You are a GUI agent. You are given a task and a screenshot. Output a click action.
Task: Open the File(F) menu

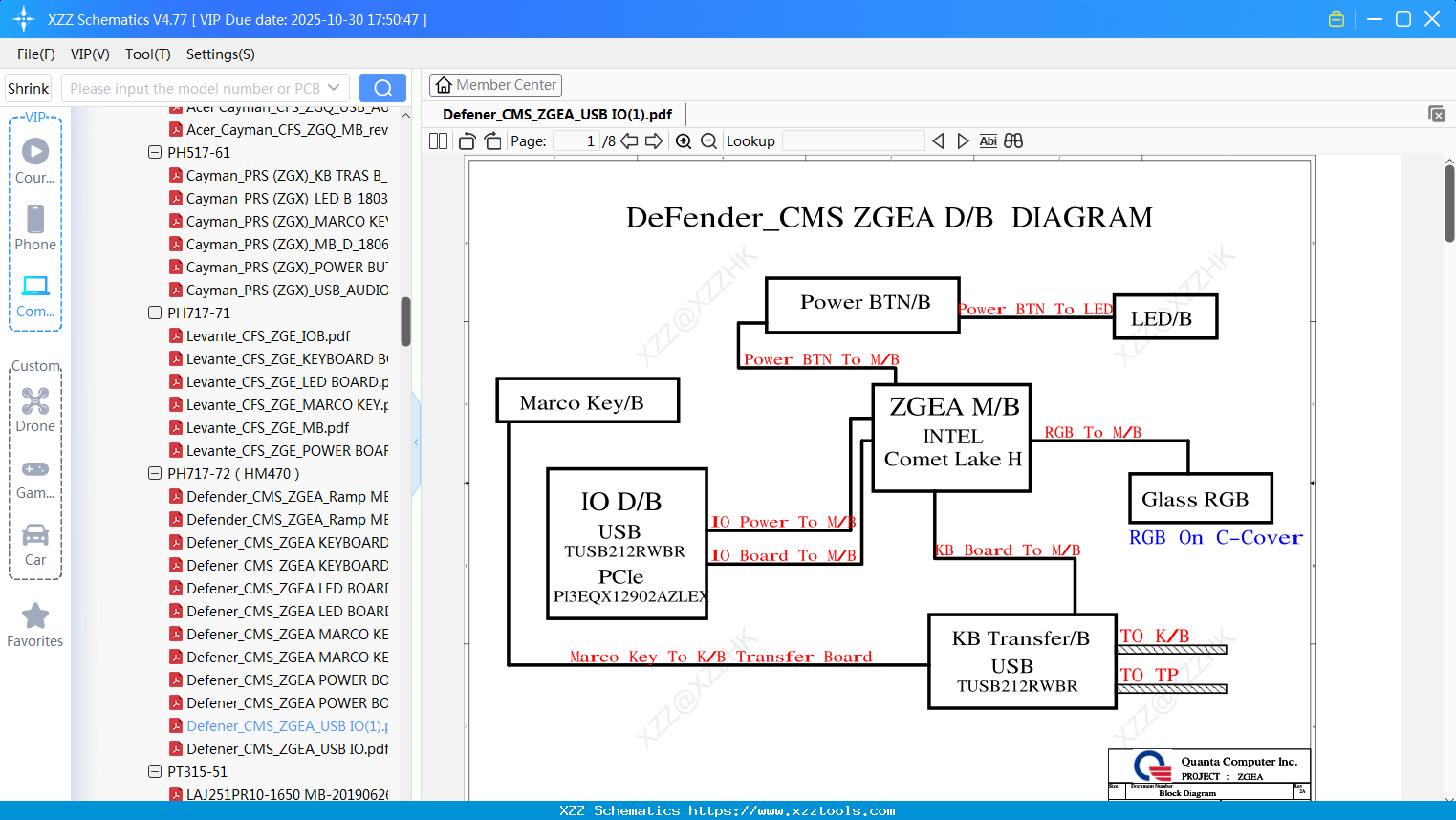point(36,54)
